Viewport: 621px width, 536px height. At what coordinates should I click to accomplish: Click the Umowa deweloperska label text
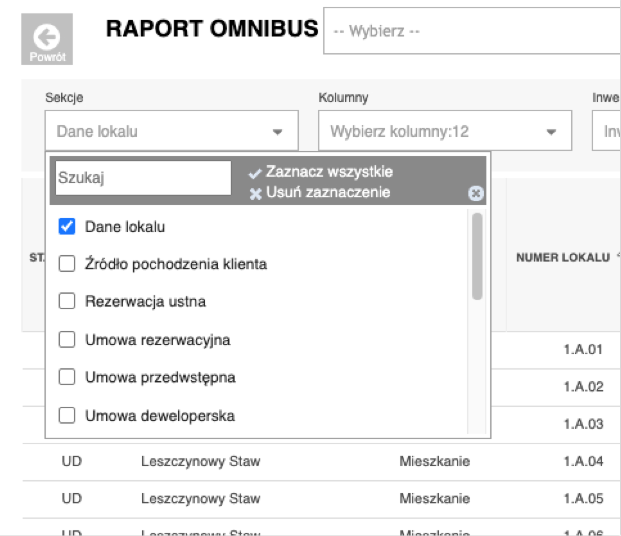click(160, 416)
